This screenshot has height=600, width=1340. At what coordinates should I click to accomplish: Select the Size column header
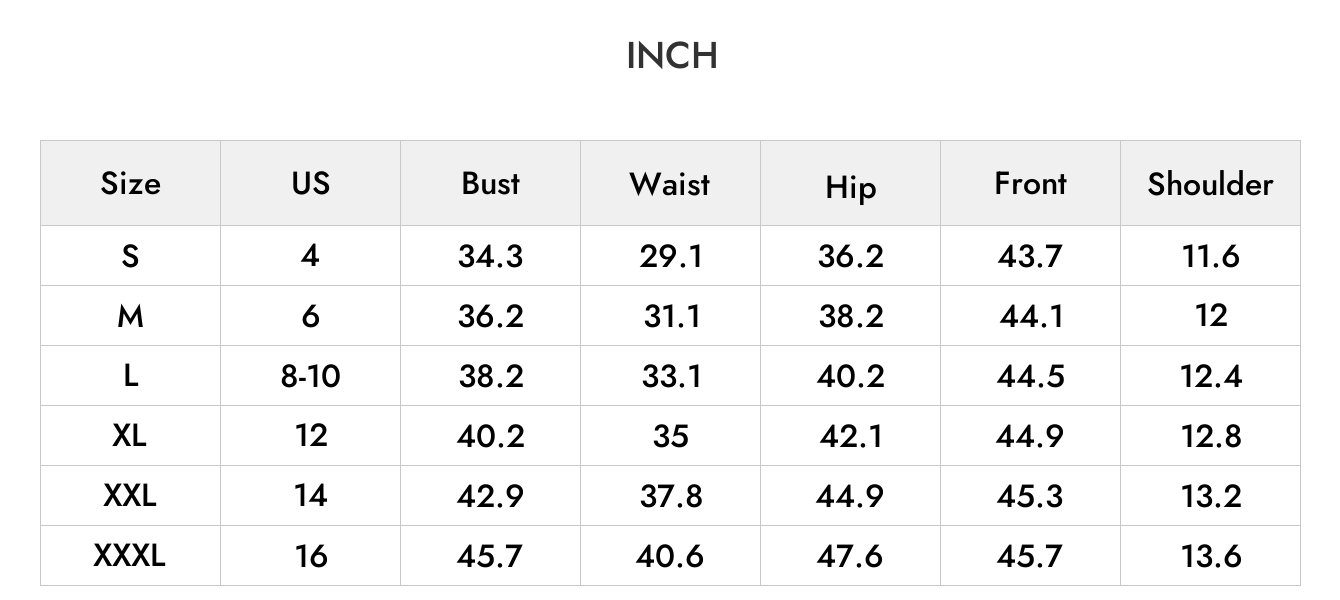tap(130, 184)
